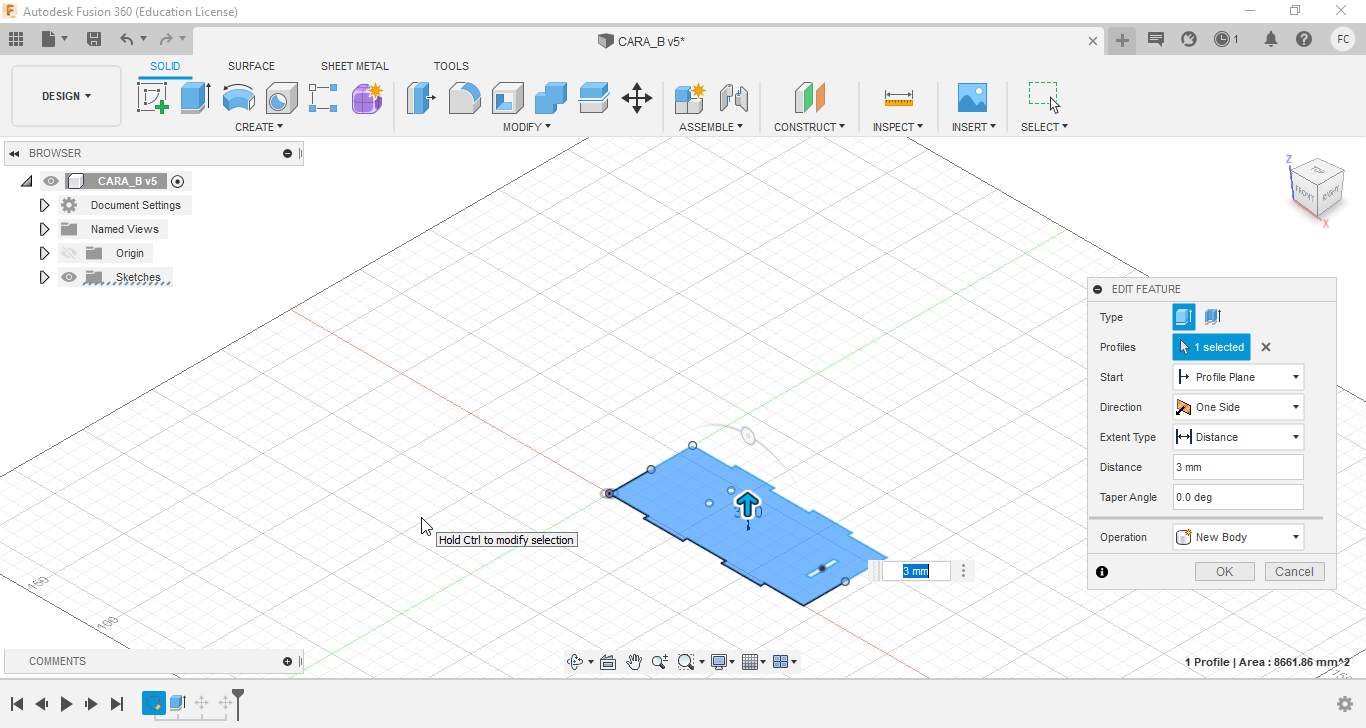Viewport: 1366px width, 728px height.
Task: Expand the Document Settings node
Action: [x=44, y=205]
